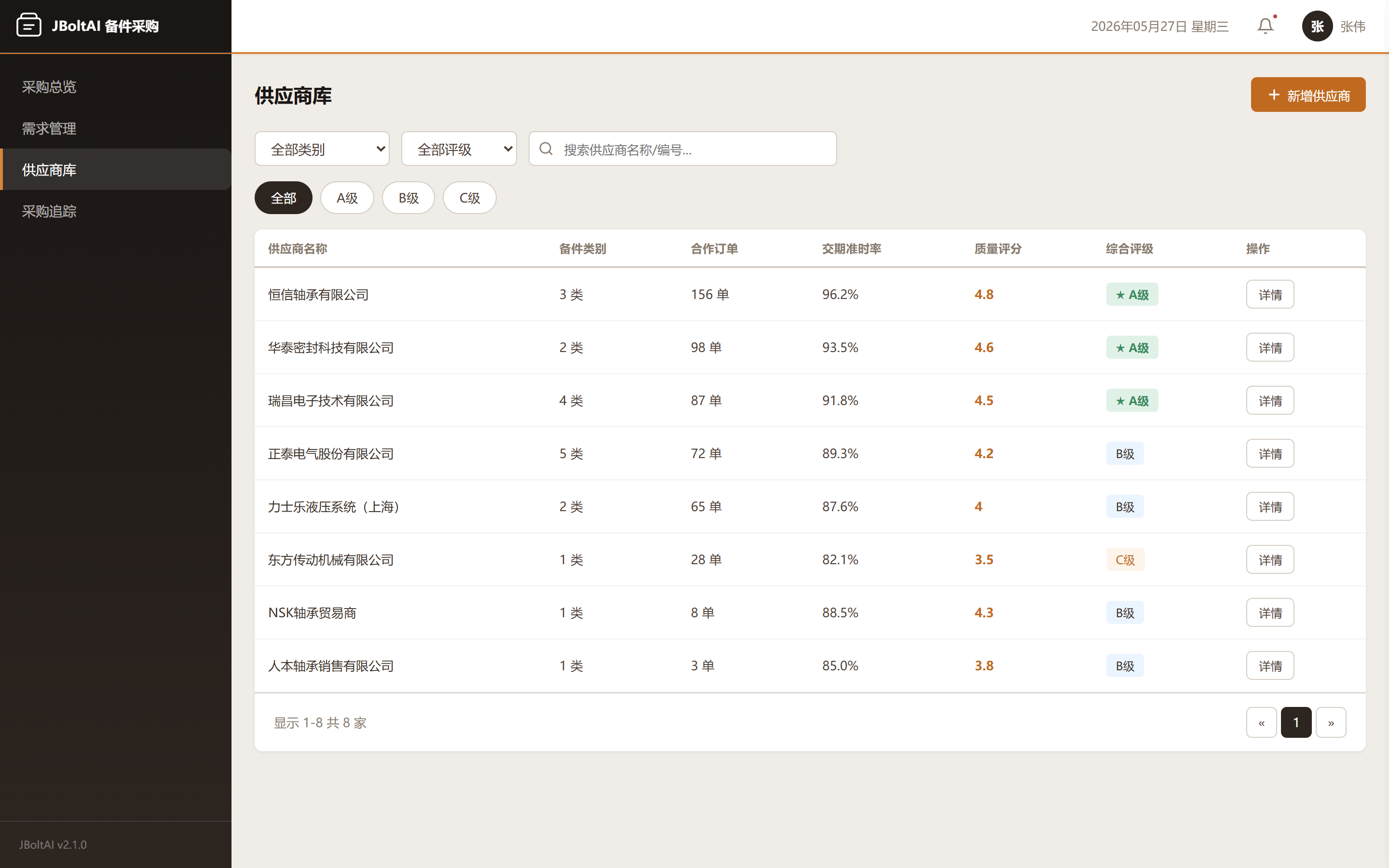Viewport: 1389px width, 868px height.
Task: Click the 综合评级 column header
Action: (1129, 248)
